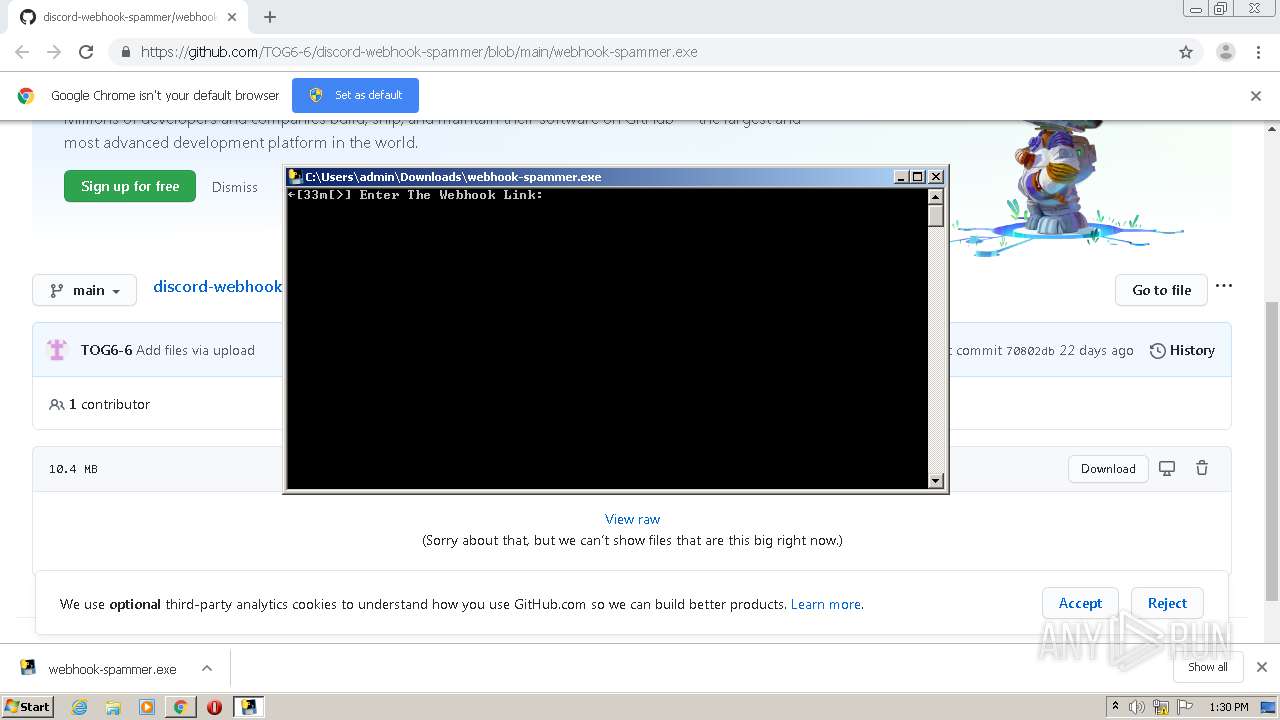This screenshot has height=720, width=1280.
Task: Close the downloads bar
Action: pyautogui.click(x=1261, y=667)
